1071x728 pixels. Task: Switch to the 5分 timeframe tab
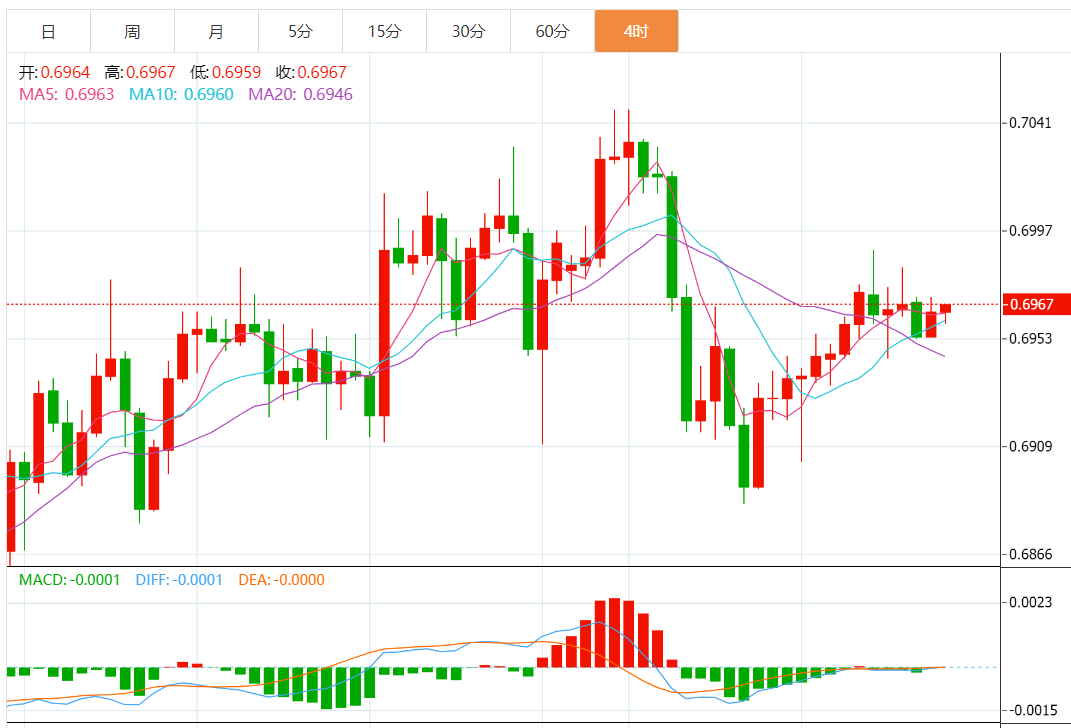click(300, 31)
